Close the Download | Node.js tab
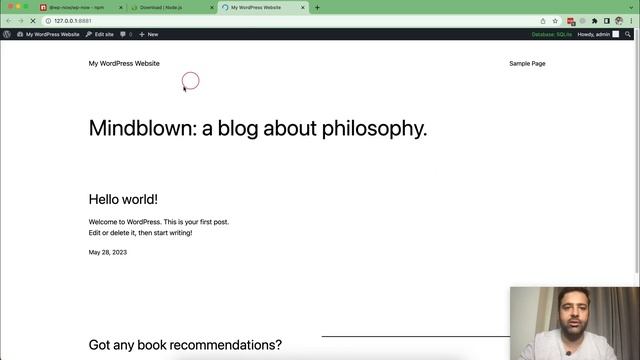Image resolution: width=640 pixels, height=360 pixels. tap(212, 7)
